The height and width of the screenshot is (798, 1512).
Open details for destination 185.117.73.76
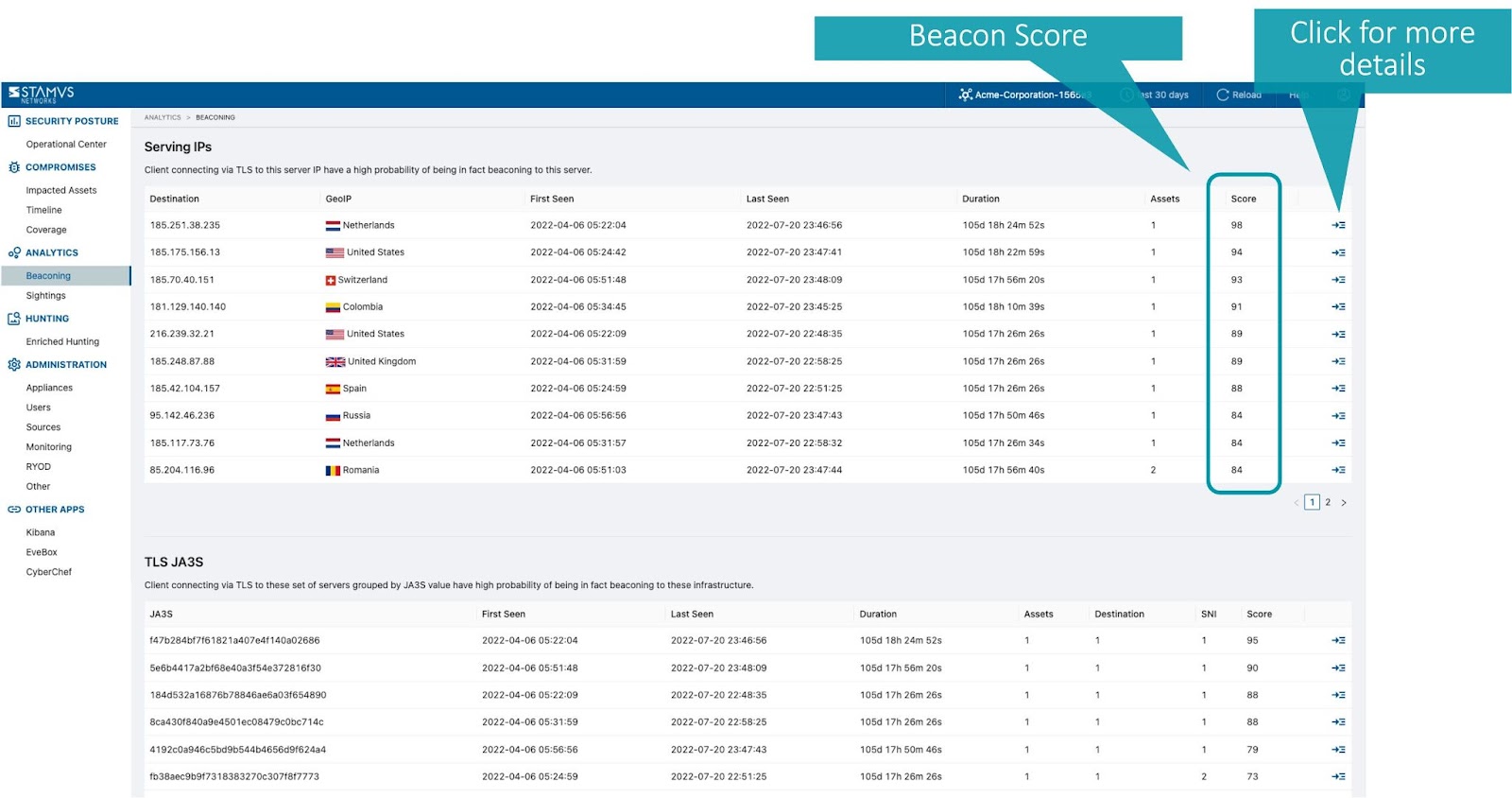click(x=1338, y=442)
